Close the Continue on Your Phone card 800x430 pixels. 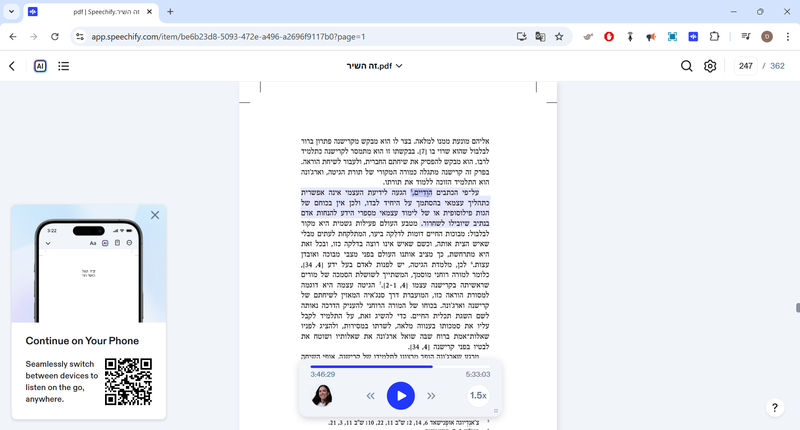[155, 215]
